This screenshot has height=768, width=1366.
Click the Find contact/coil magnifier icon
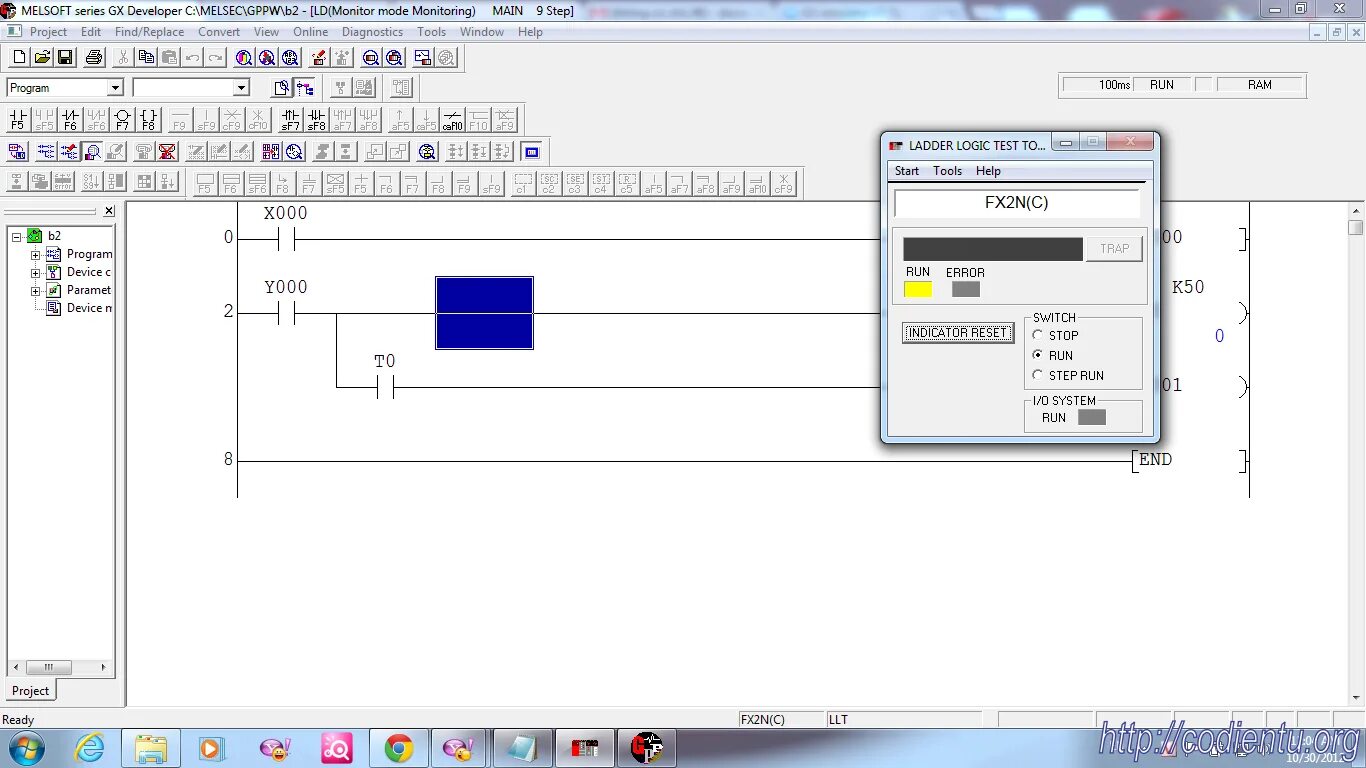[x=267, y=58]
